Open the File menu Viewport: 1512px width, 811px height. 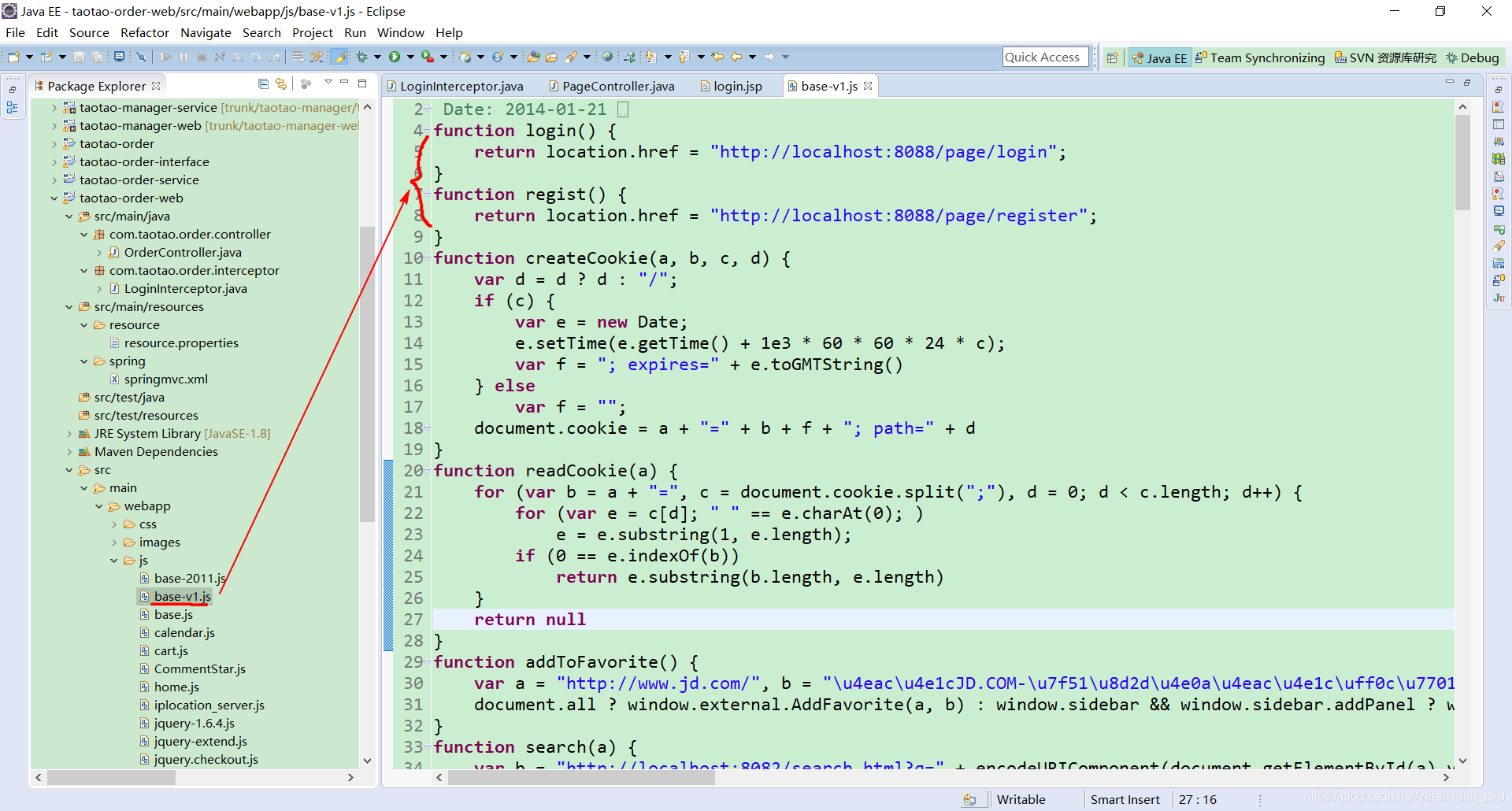coord(15,32)
